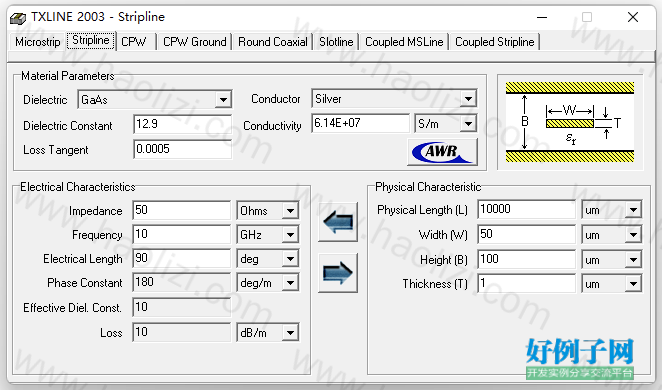
Task: Switch to the Microstrip tab
Action: click(38, 42)
